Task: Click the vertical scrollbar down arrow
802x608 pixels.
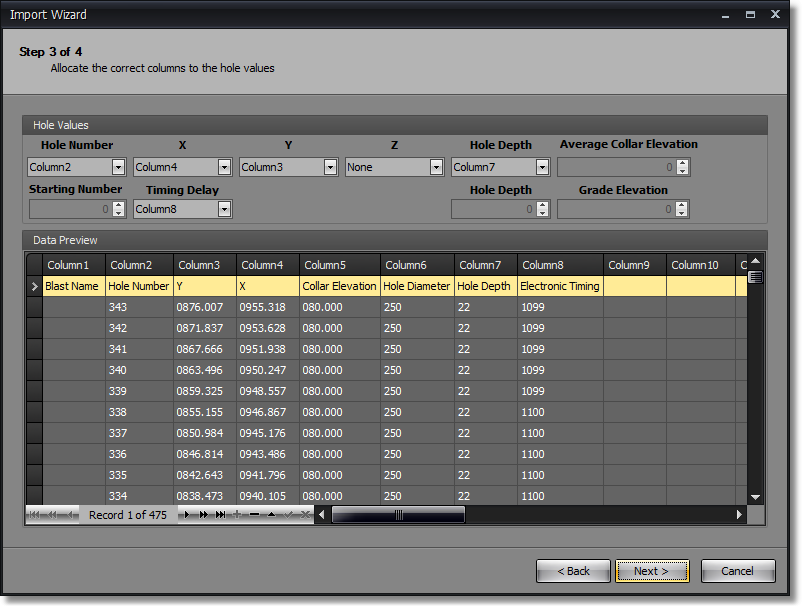Action: [x=755, y=497]
